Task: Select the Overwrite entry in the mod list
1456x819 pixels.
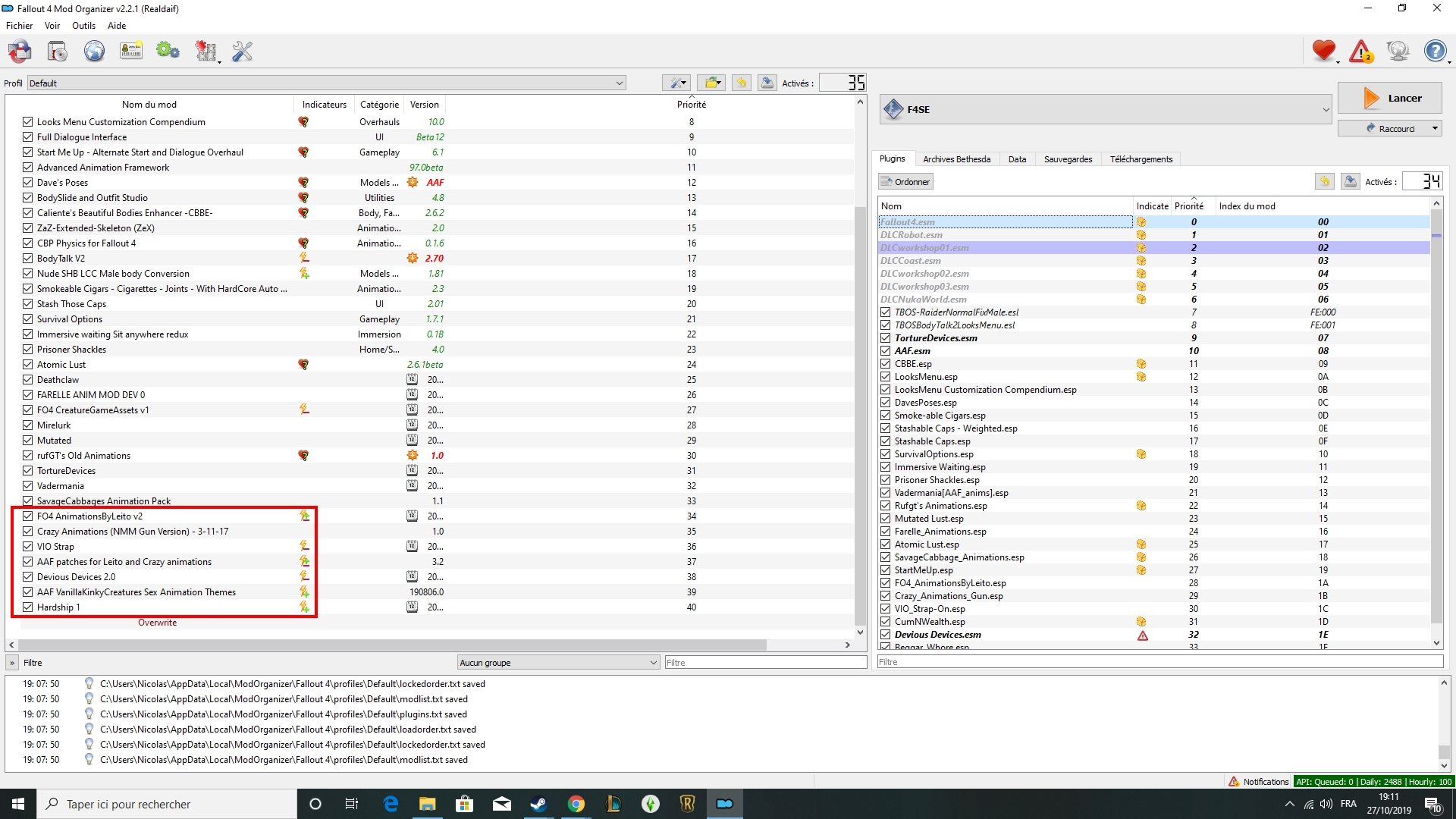Action: click(x=157, y=623)
